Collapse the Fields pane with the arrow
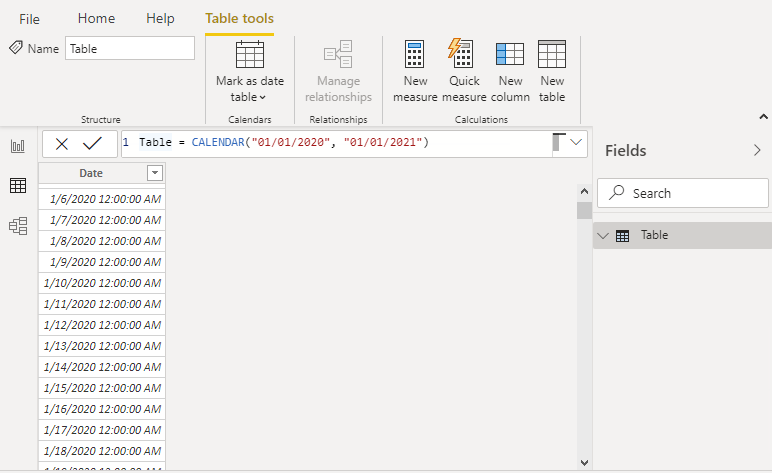The height and width of the screenshot is (473, 772). 757,151
